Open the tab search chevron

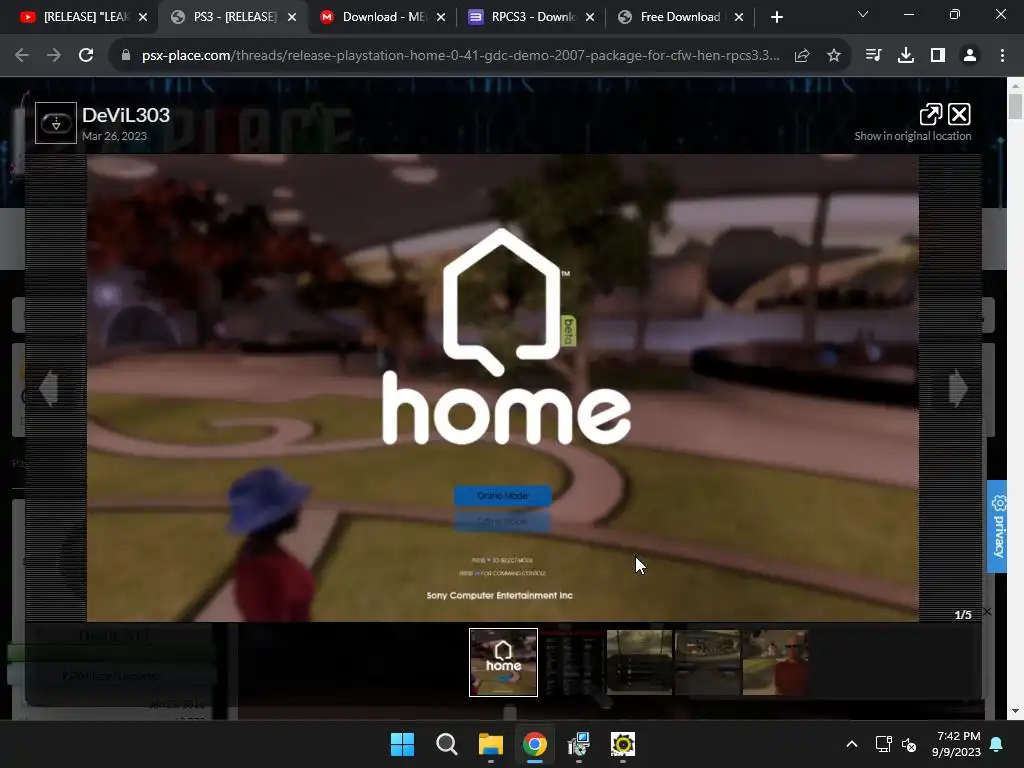point(863,14)
